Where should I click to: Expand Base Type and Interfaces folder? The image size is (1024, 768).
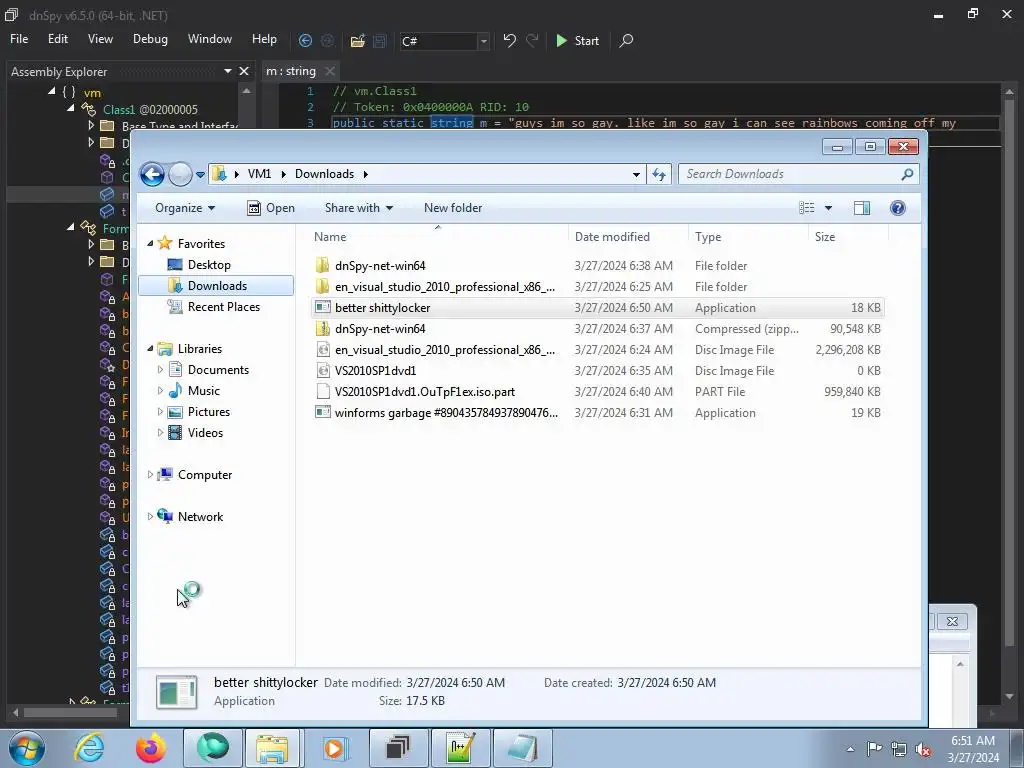(x=91, y=125)
